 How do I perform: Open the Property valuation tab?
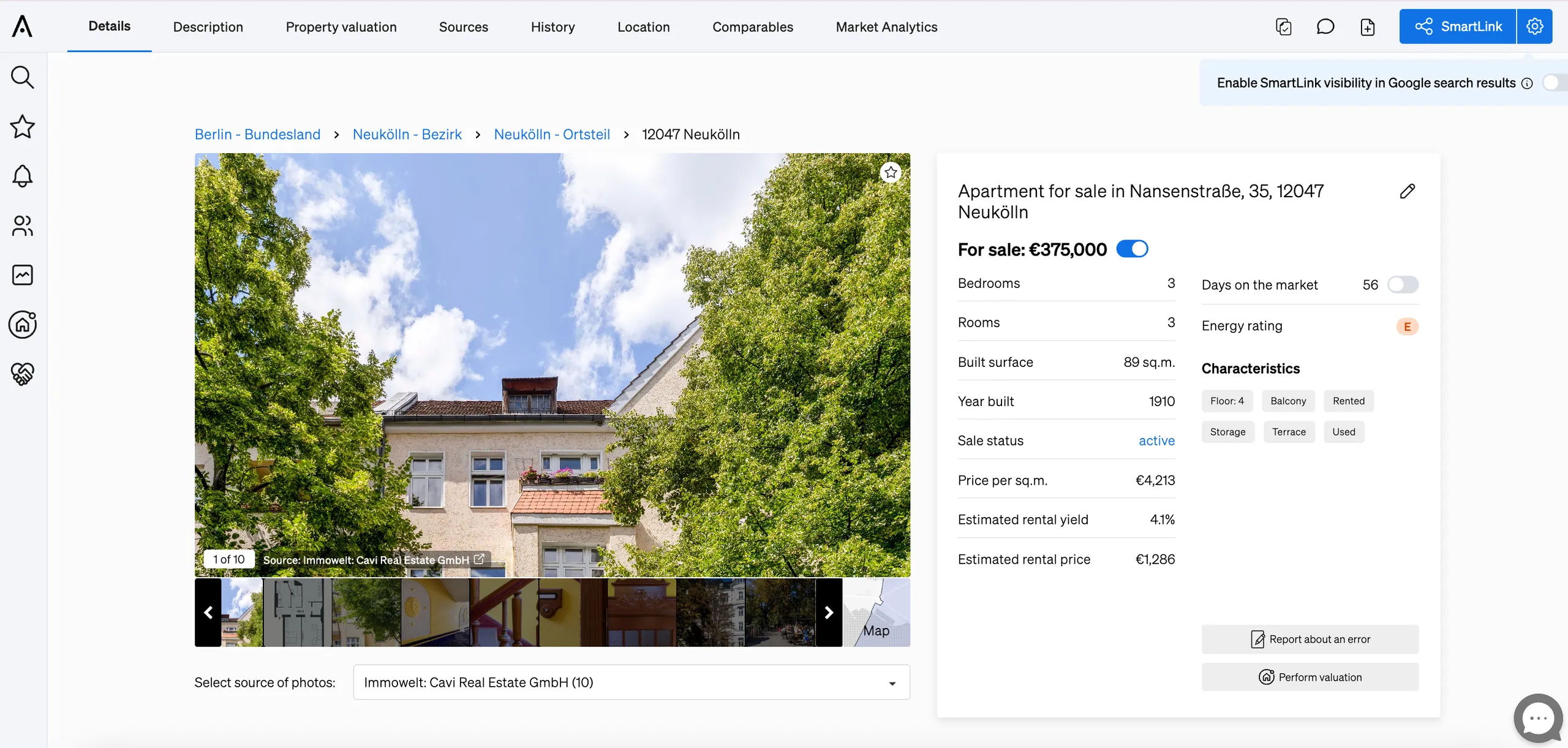point(341,26)
